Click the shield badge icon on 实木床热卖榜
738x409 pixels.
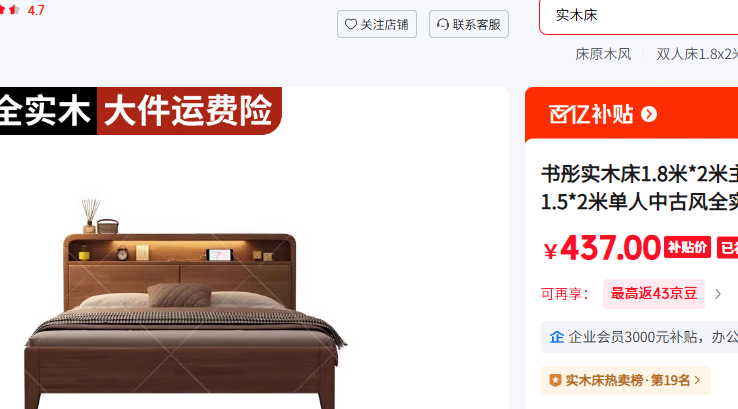555,380
